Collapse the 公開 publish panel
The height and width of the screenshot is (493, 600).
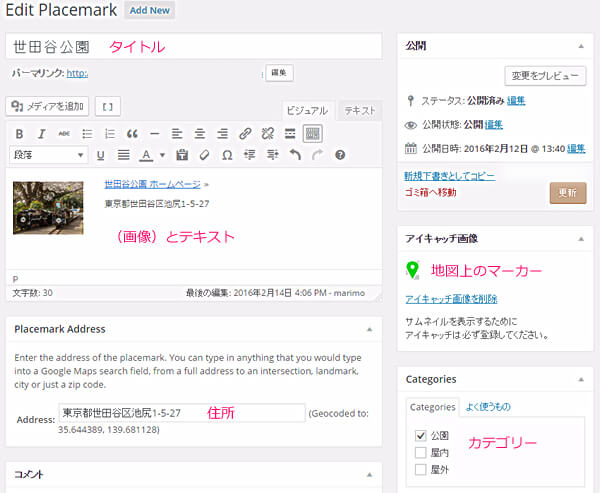click(581, 46)
